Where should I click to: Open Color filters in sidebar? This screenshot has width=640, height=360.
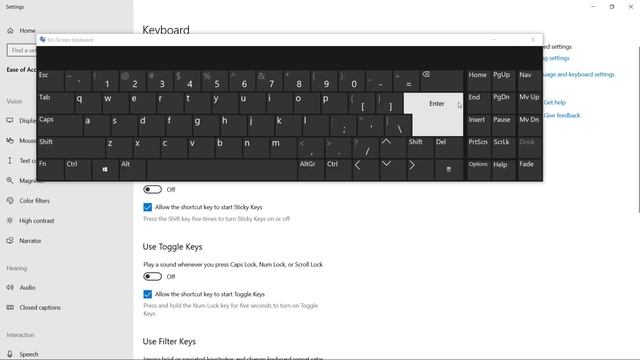tap(34, 201)
